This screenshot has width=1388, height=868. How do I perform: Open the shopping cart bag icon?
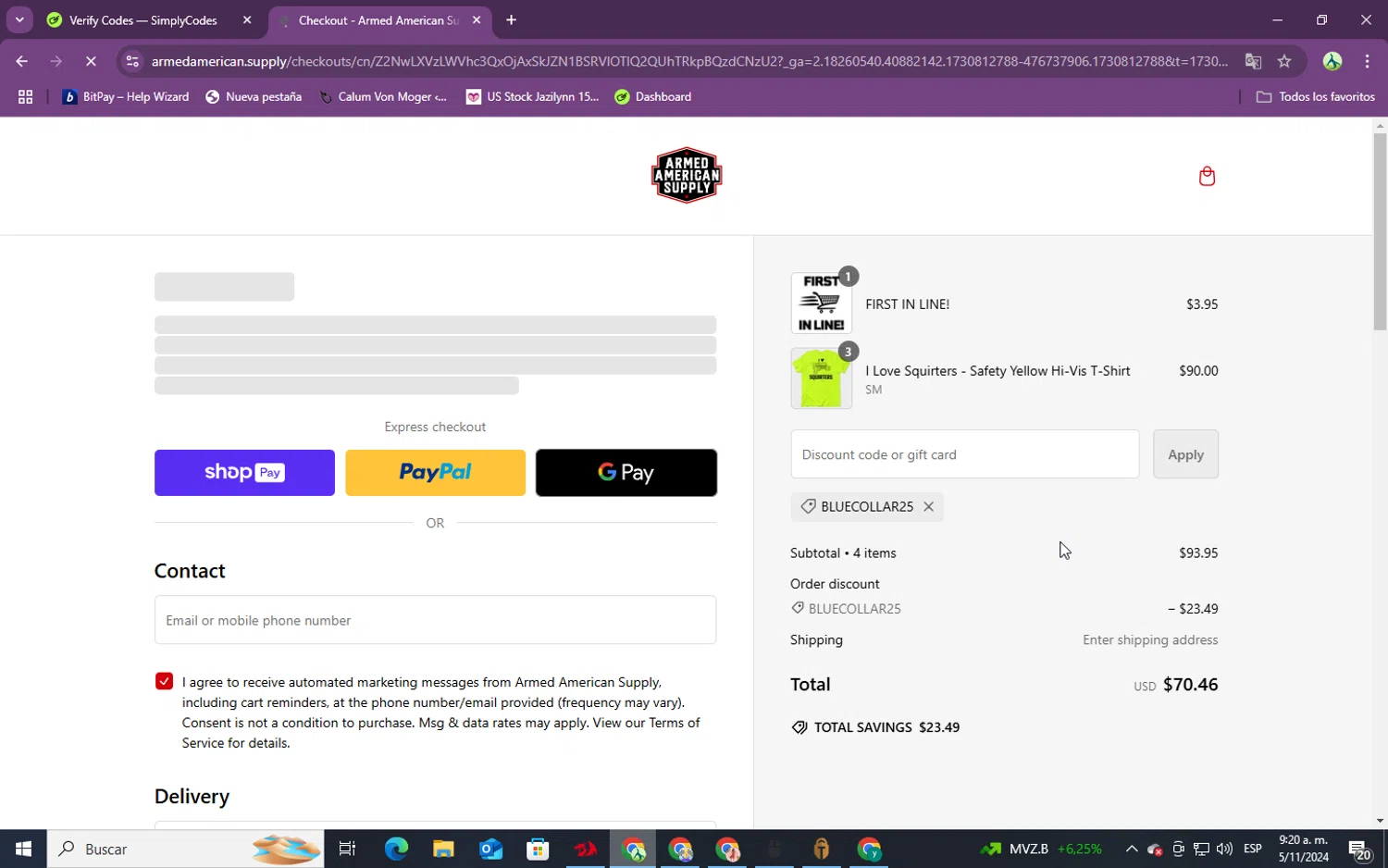[1207, 176]
